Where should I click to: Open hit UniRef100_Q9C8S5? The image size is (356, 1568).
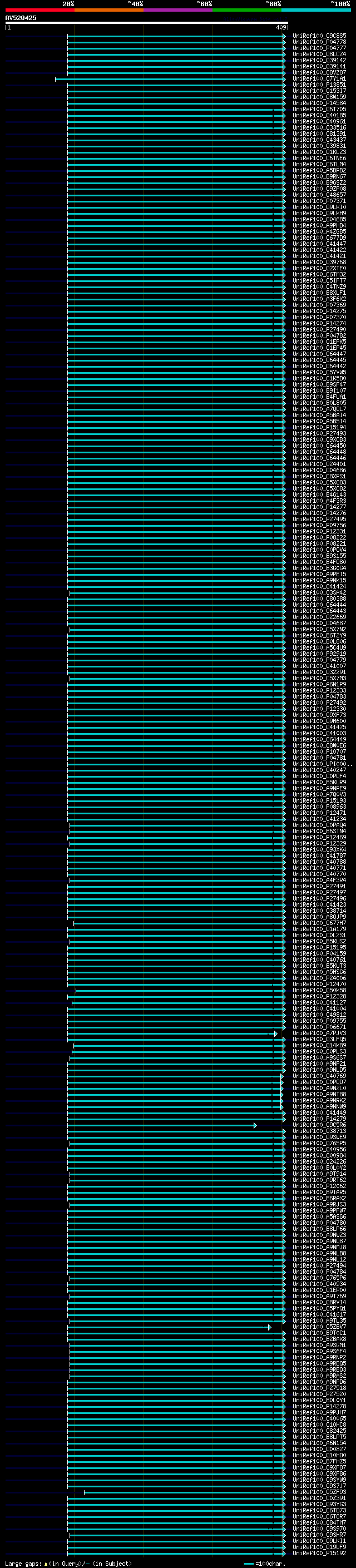[x=319, y=36]
